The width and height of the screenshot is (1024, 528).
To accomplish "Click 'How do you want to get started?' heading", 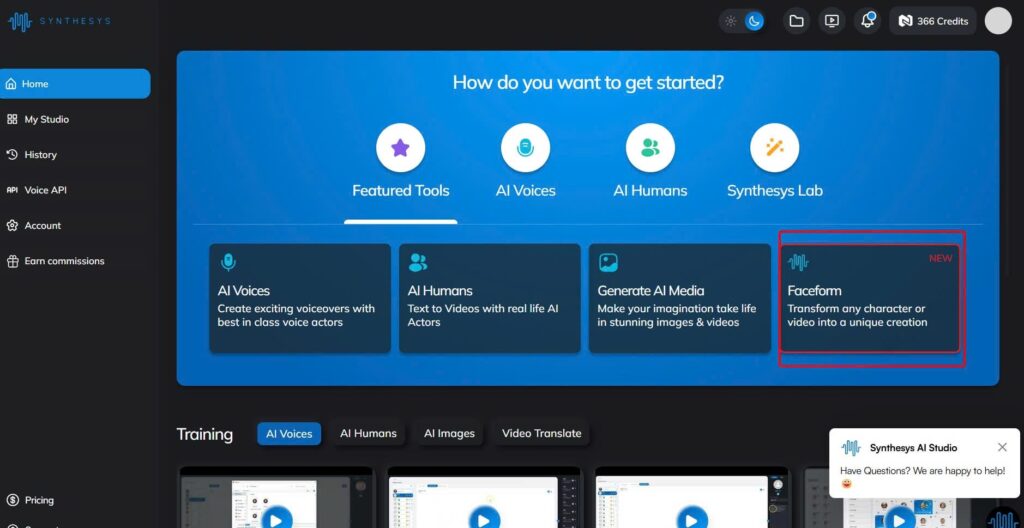I will point(588,83).
